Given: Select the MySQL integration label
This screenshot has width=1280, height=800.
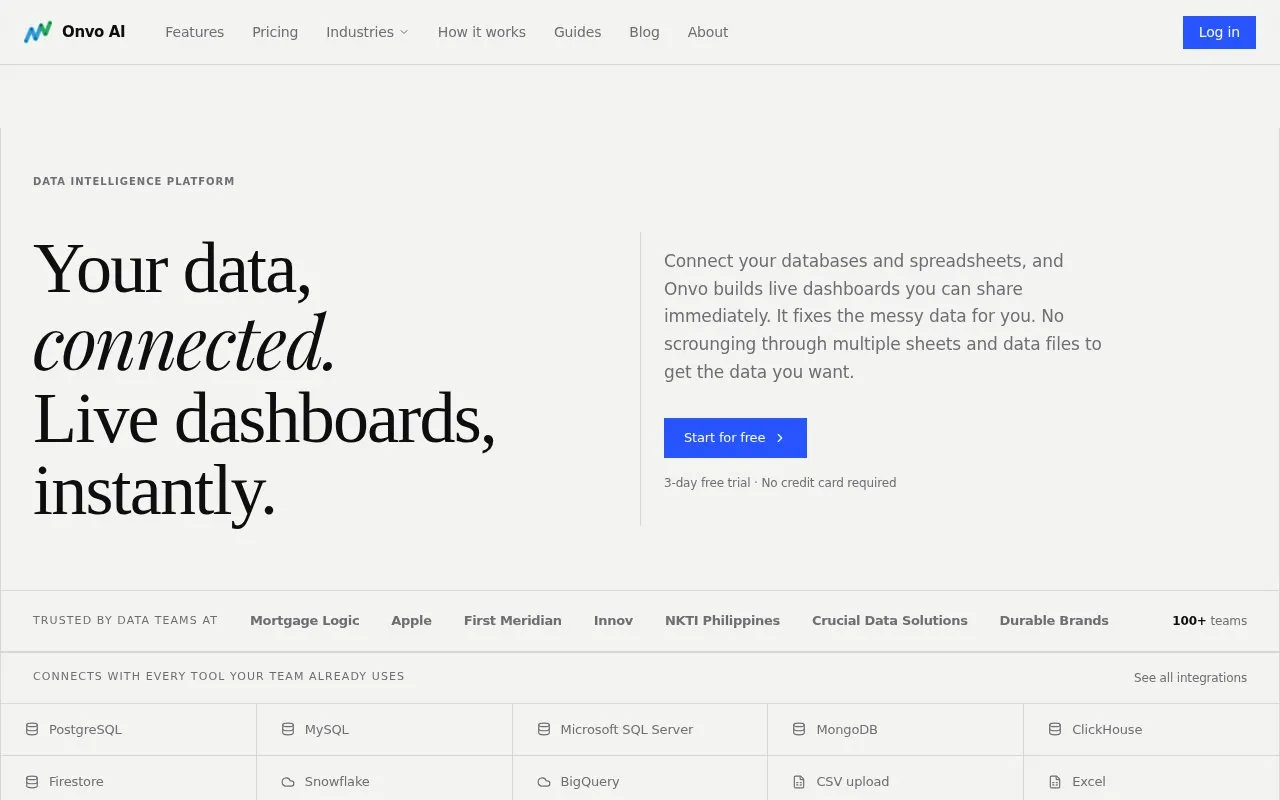Looking at the screenshot, I should 327,729.
